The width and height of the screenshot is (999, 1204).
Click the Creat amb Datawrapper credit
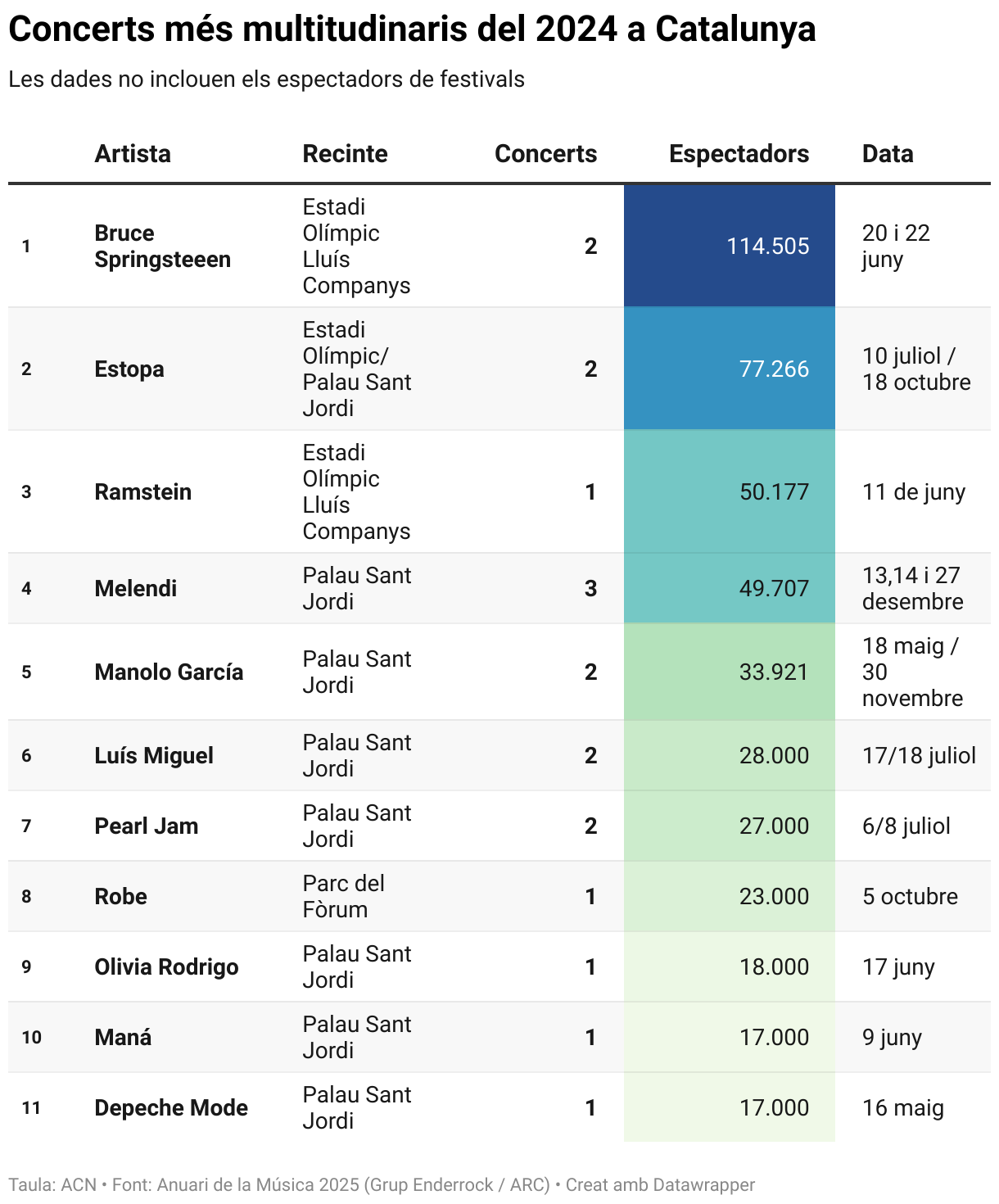660,1184
